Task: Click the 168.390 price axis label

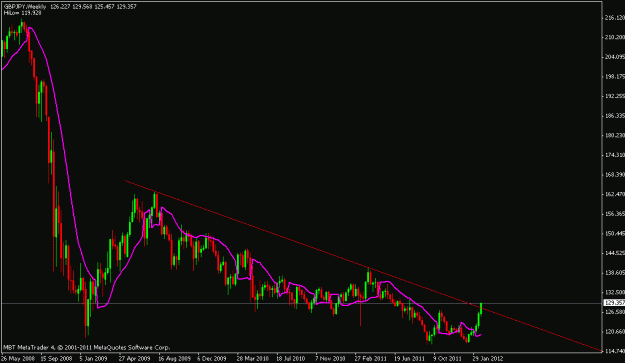Action: pyautogui.click(x=615, y=175)
